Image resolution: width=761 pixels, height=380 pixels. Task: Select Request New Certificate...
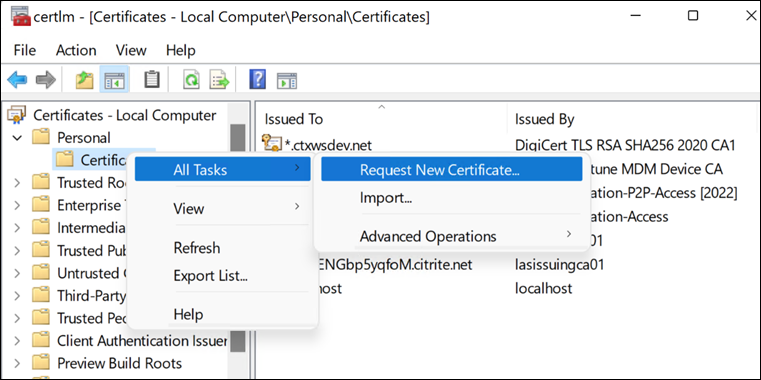coord(451,169)
